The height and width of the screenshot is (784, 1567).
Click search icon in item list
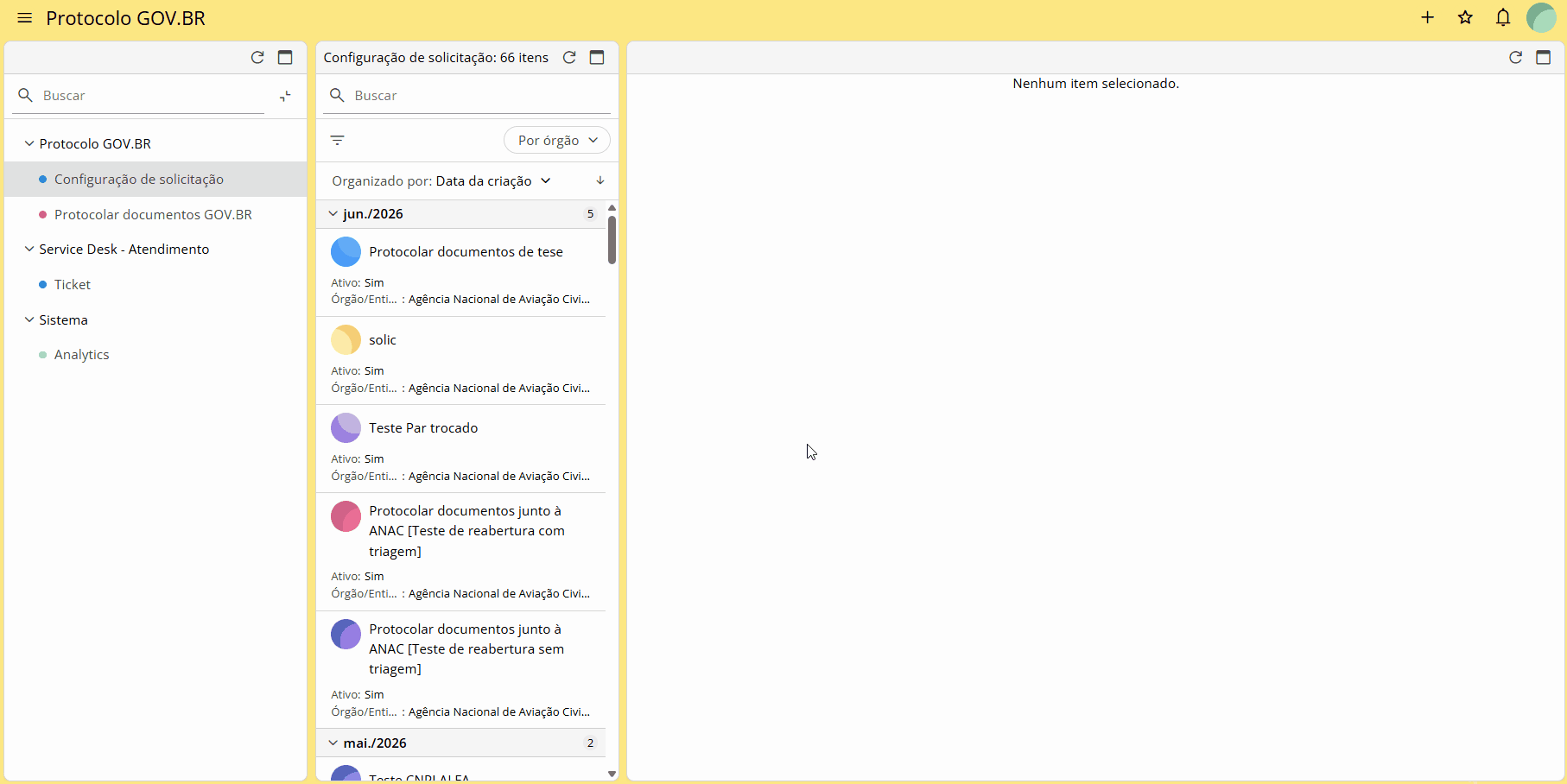pyautogui.click(x=337, y=95)
